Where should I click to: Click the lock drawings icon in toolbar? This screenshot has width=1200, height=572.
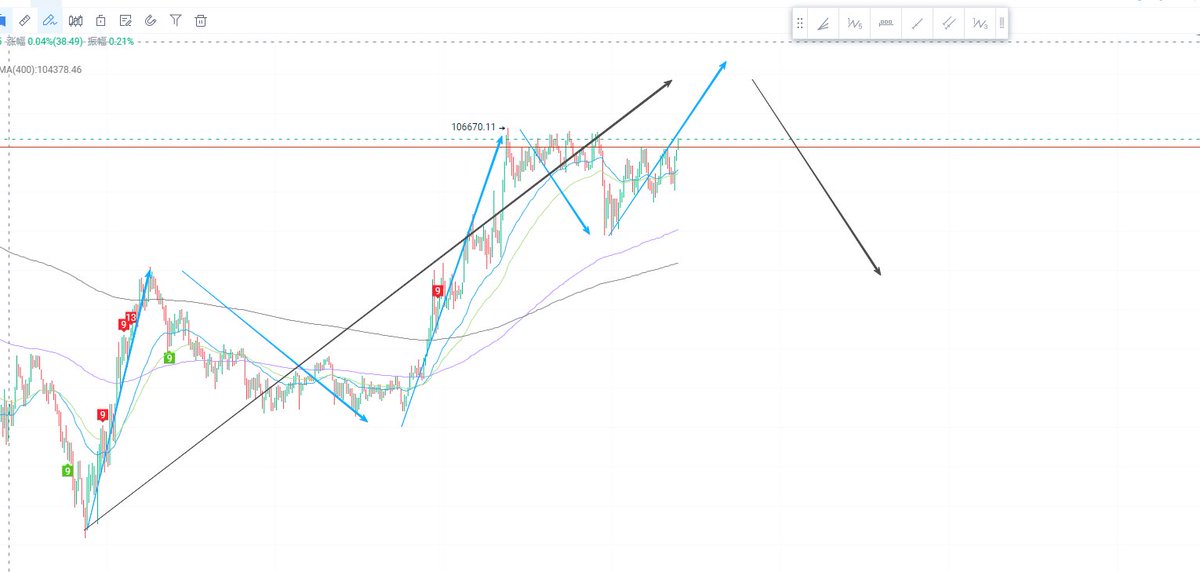click(101, 20)
